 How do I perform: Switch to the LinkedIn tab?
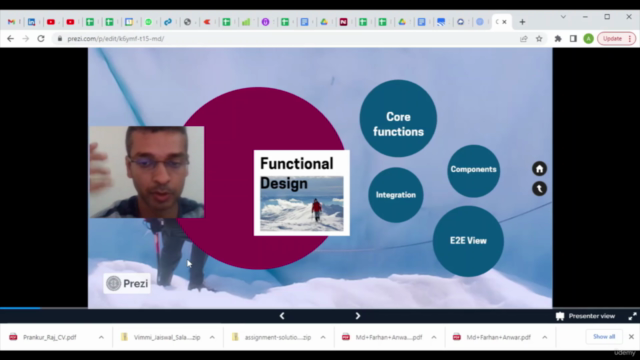pyautogui.click(x=31, y=22)
